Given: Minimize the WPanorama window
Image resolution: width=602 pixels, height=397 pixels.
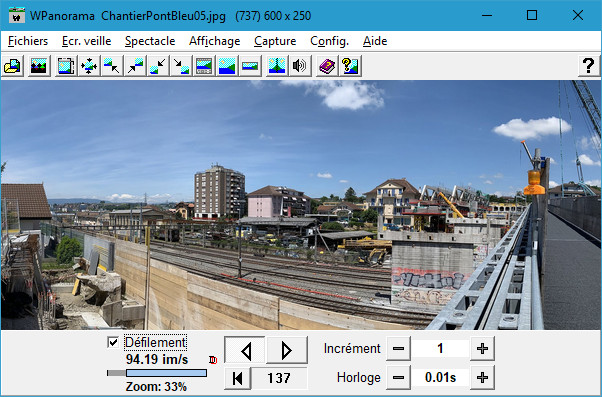Looking at the screenshot, I should [487, 15].
